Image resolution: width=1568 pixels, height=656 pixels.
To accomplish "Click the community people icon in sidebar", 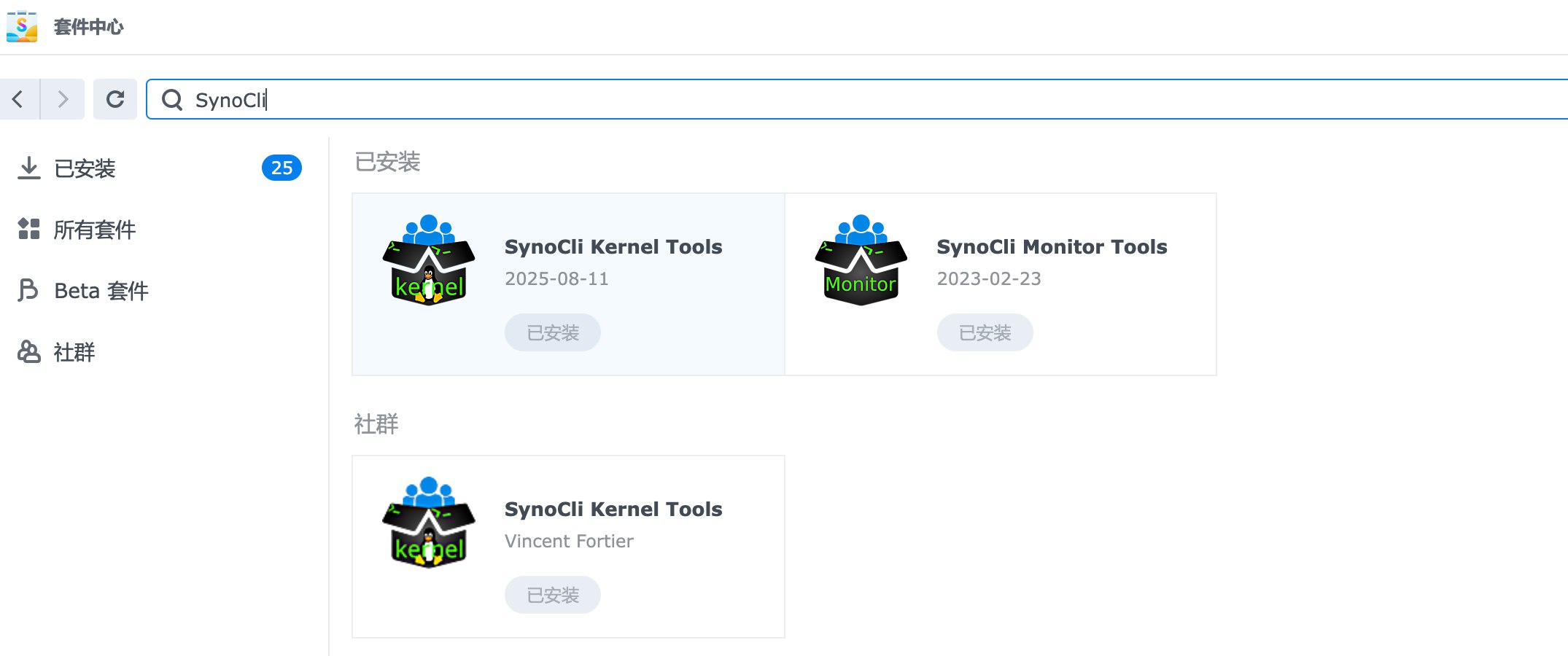I will point(28,351).
